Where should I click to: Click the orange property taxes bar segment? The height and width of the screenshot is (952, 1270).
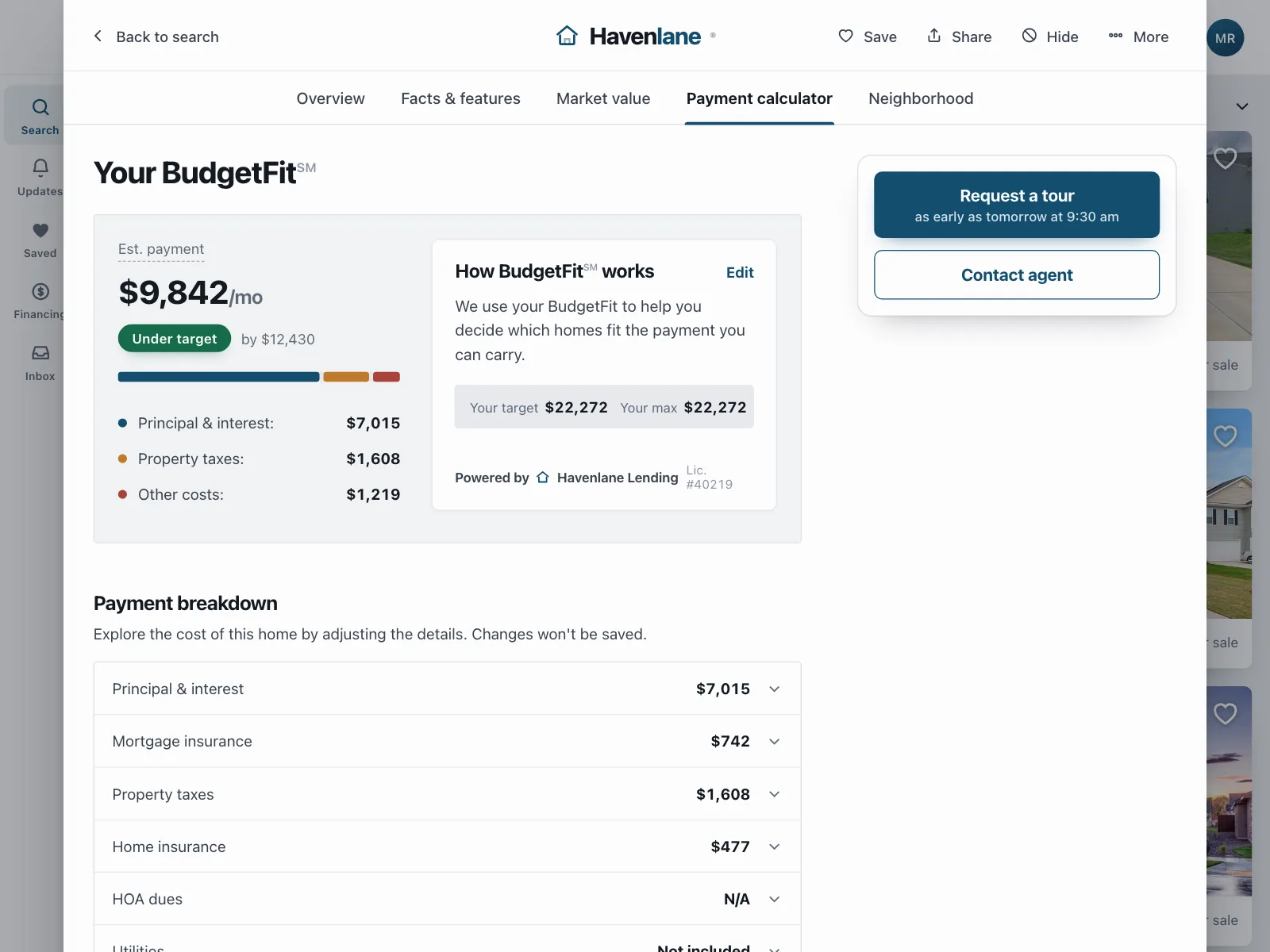(x=346, y=377)
